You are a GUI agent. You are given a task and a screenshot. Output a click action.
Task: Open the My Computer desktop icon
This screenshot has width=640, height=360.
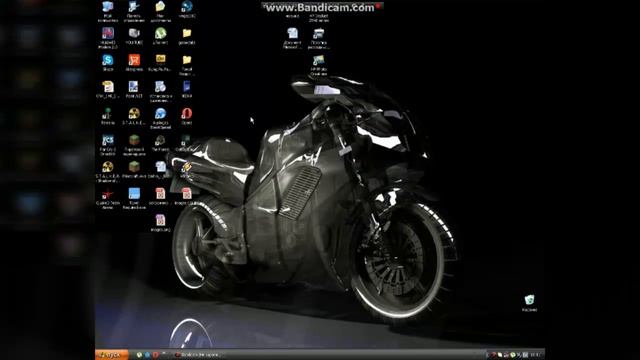tap(108, 11)
